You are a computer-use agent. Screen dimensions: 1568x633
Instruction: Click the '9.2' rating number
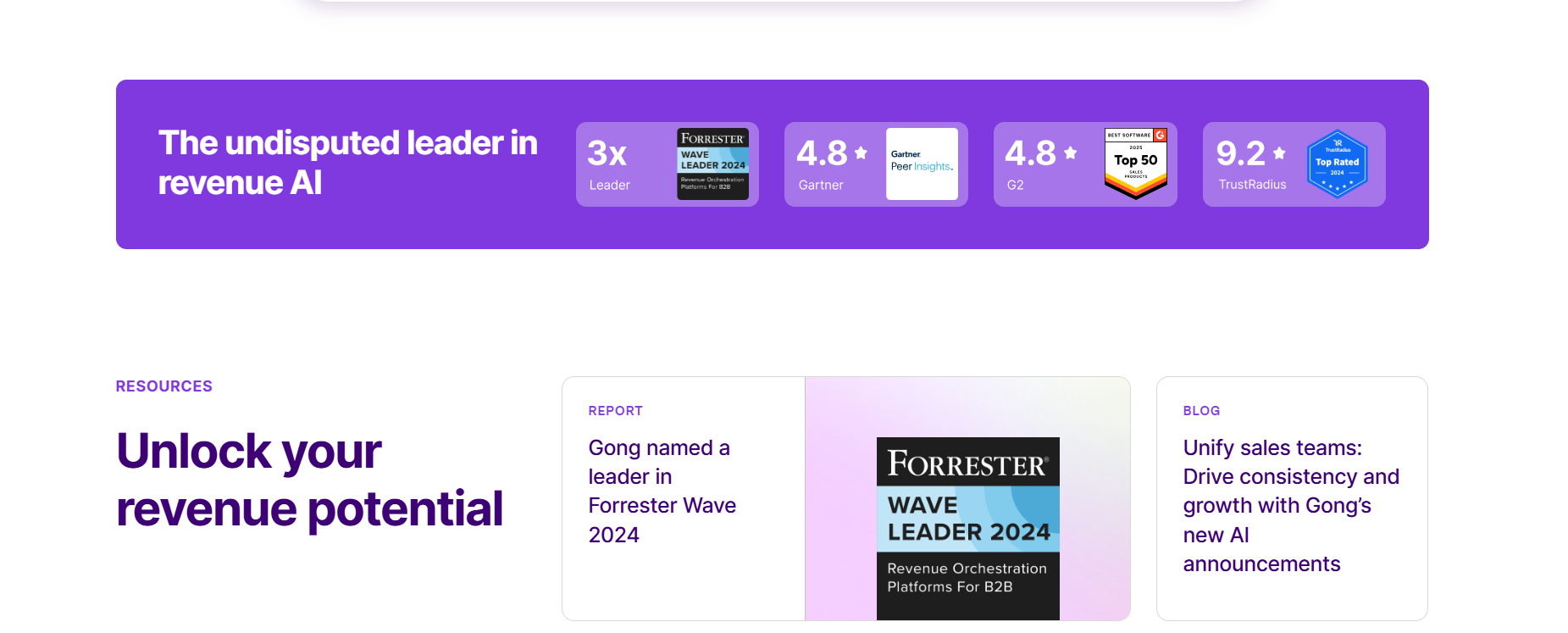click(1241, 153)
